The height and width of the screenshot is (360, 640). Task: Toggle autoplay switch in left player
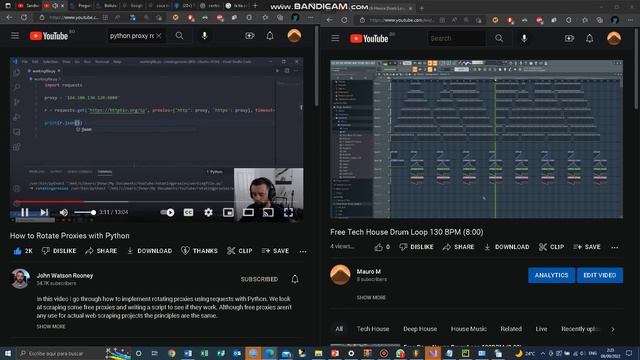167,212
